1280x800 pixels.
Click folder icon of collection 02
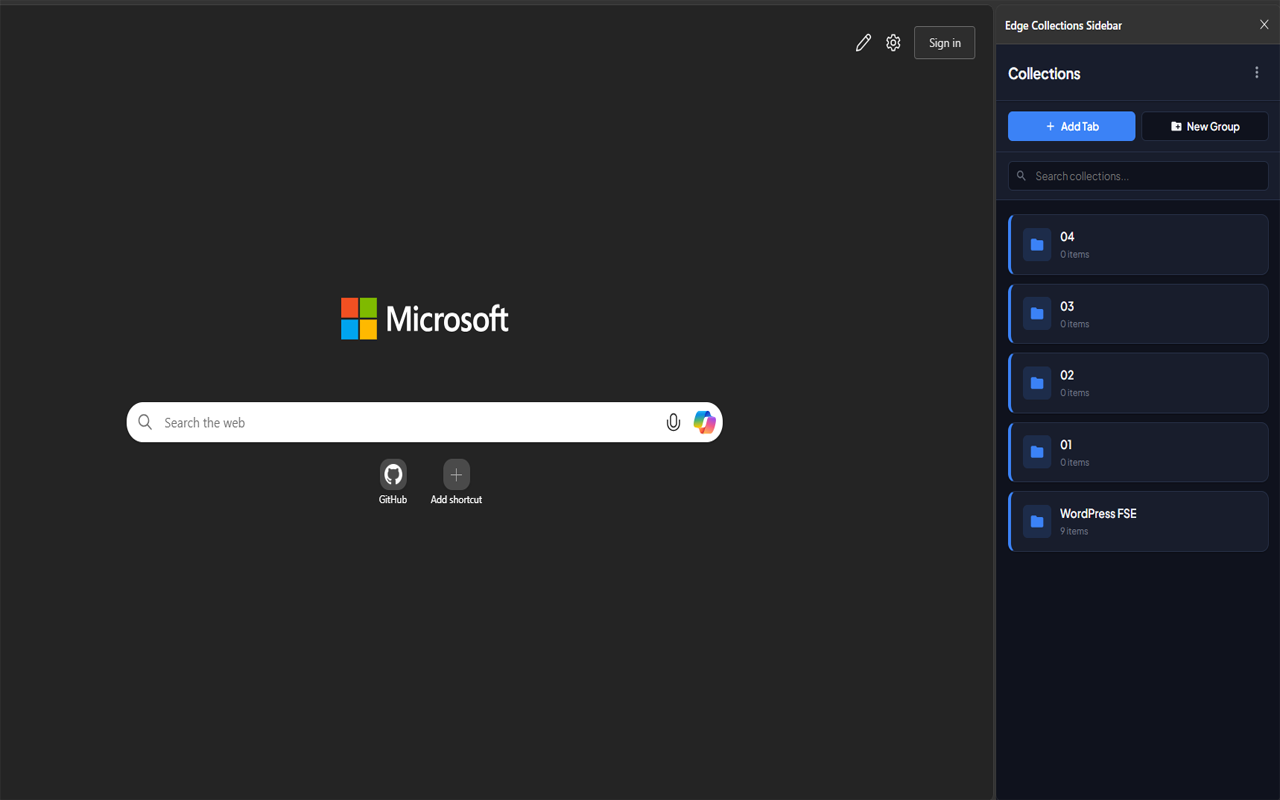coord(1037,383)
